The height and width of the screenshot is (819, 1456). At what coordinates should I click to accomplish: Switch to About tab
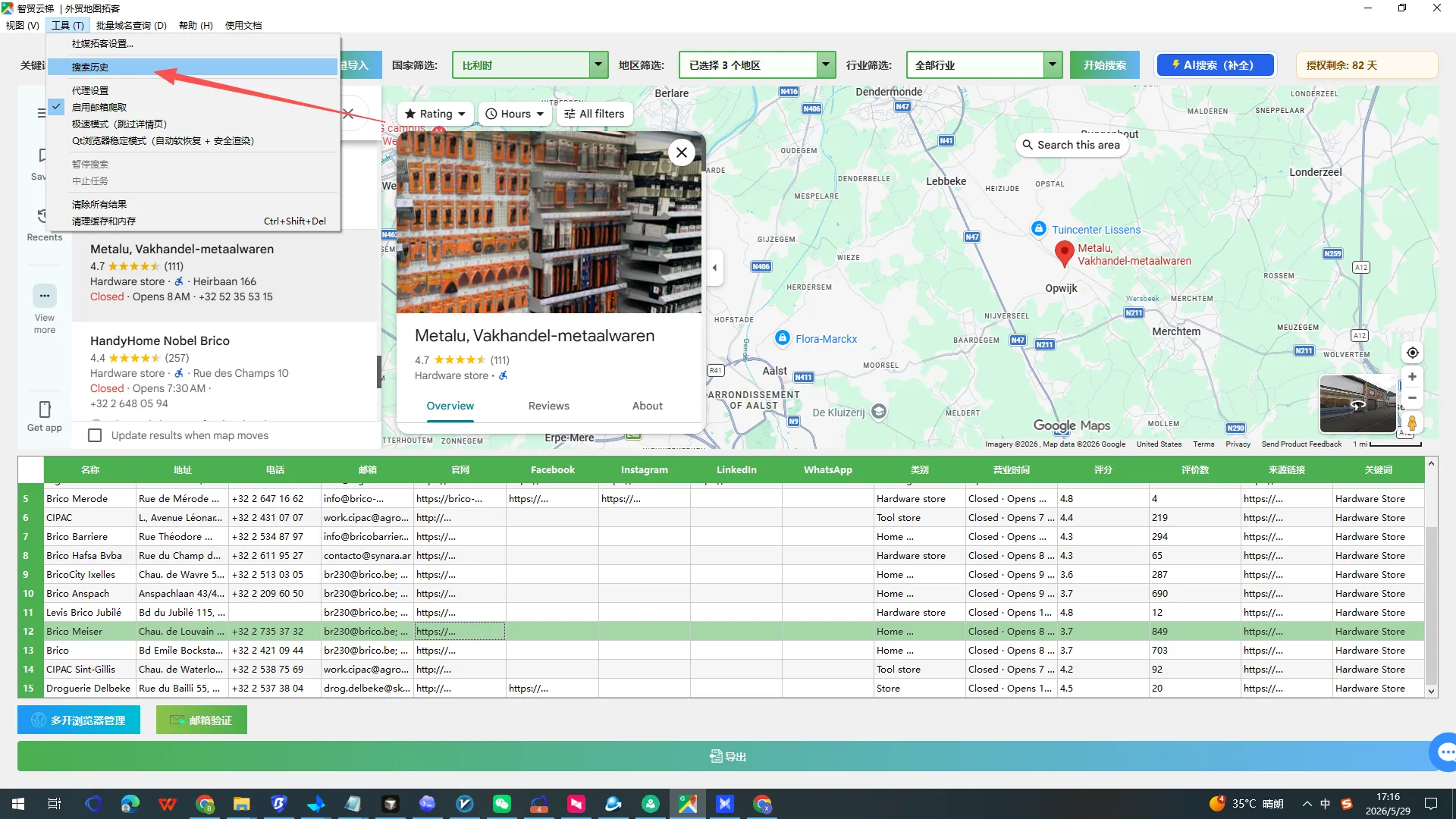(647, 406)
